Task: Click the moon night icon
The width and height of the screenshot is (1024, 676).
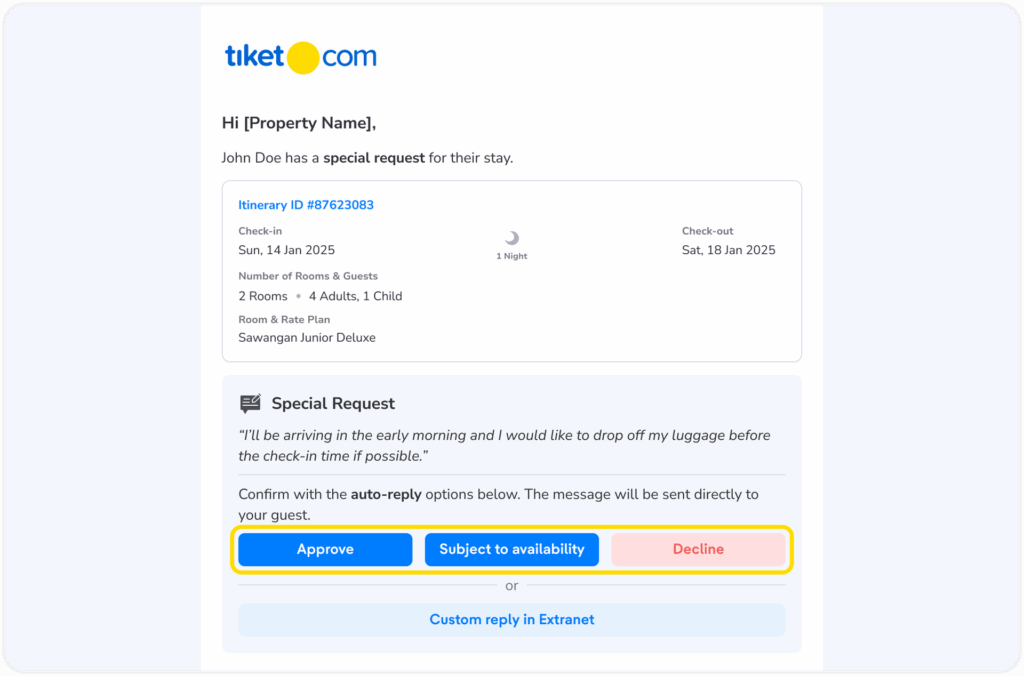Action: pyautogui.click(x=512, y=238)
